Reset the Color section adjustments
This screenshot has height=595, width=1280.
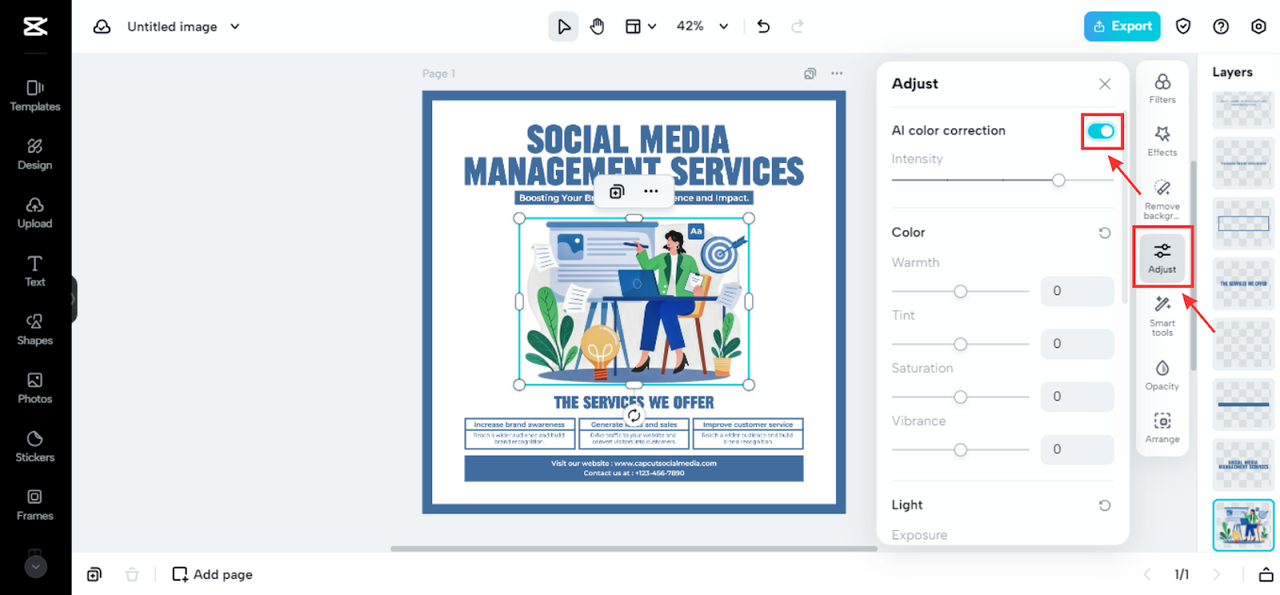[x=1104, y=233]
